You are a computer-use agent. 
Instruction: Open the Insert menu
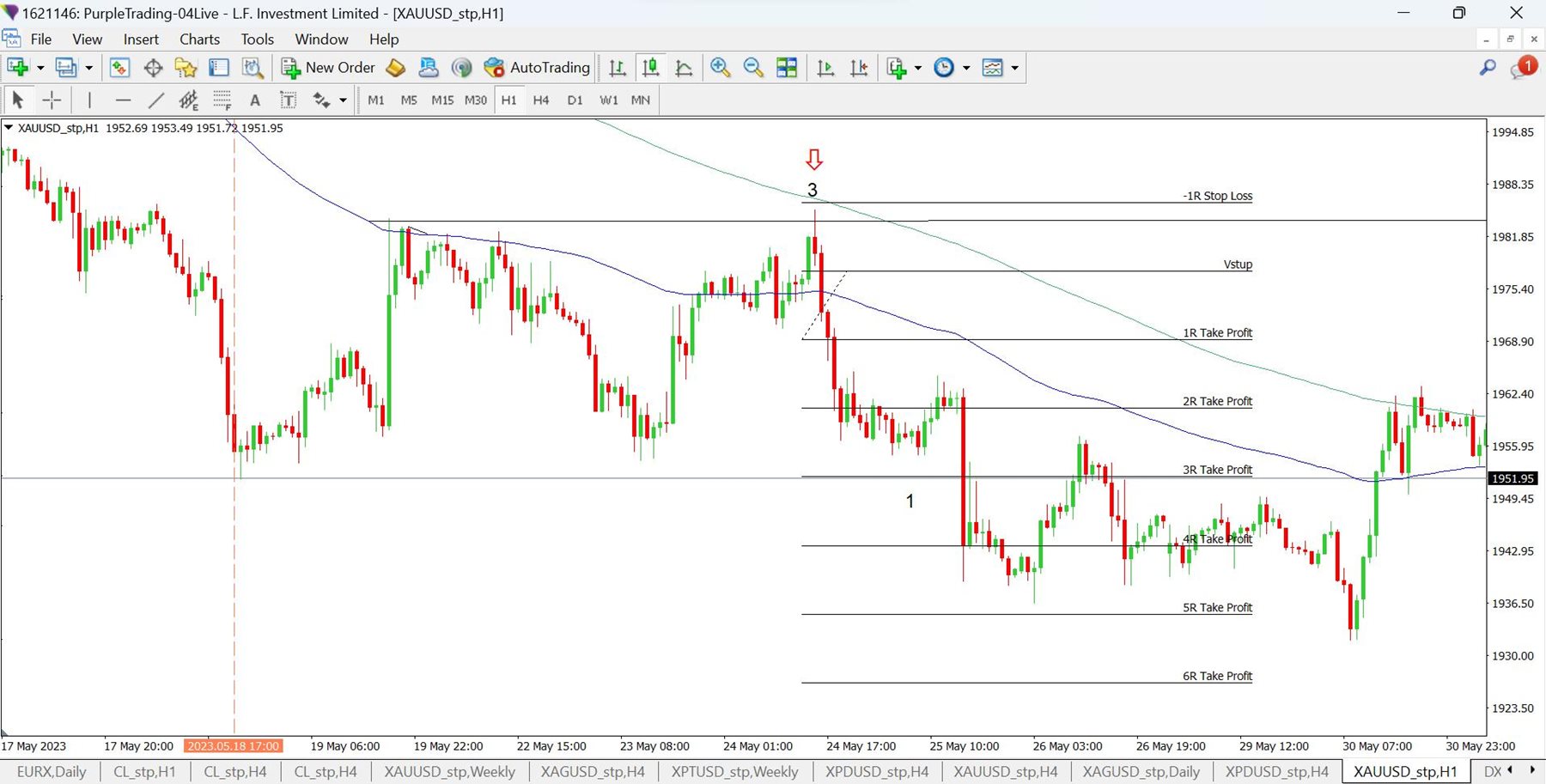(x=141, y=40)
